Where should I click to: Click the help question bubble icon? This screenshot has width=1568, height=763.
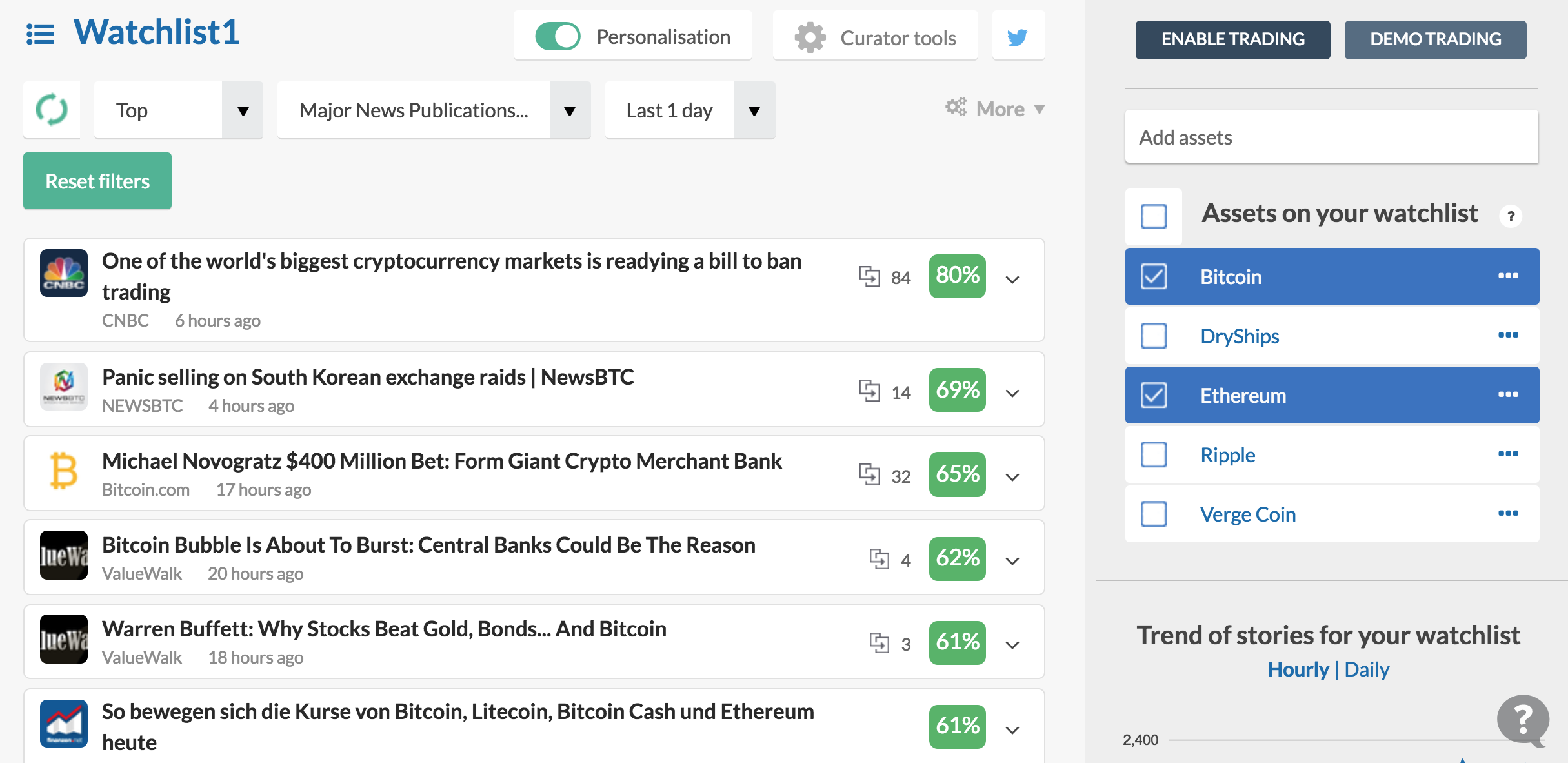coord(1523,719)
